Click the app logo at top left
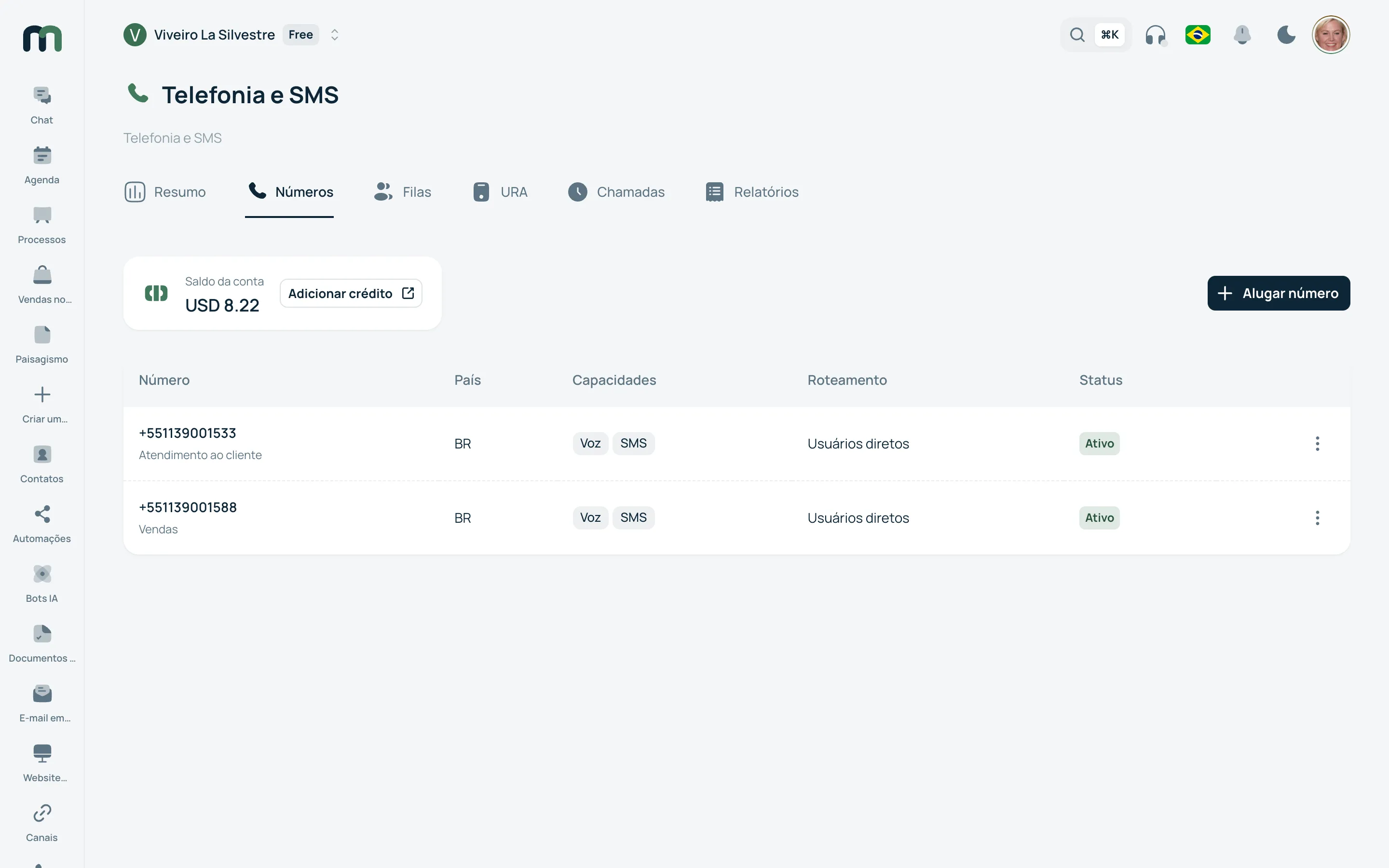The width and height of the screenshot is (1389, 868). point(42,39)
